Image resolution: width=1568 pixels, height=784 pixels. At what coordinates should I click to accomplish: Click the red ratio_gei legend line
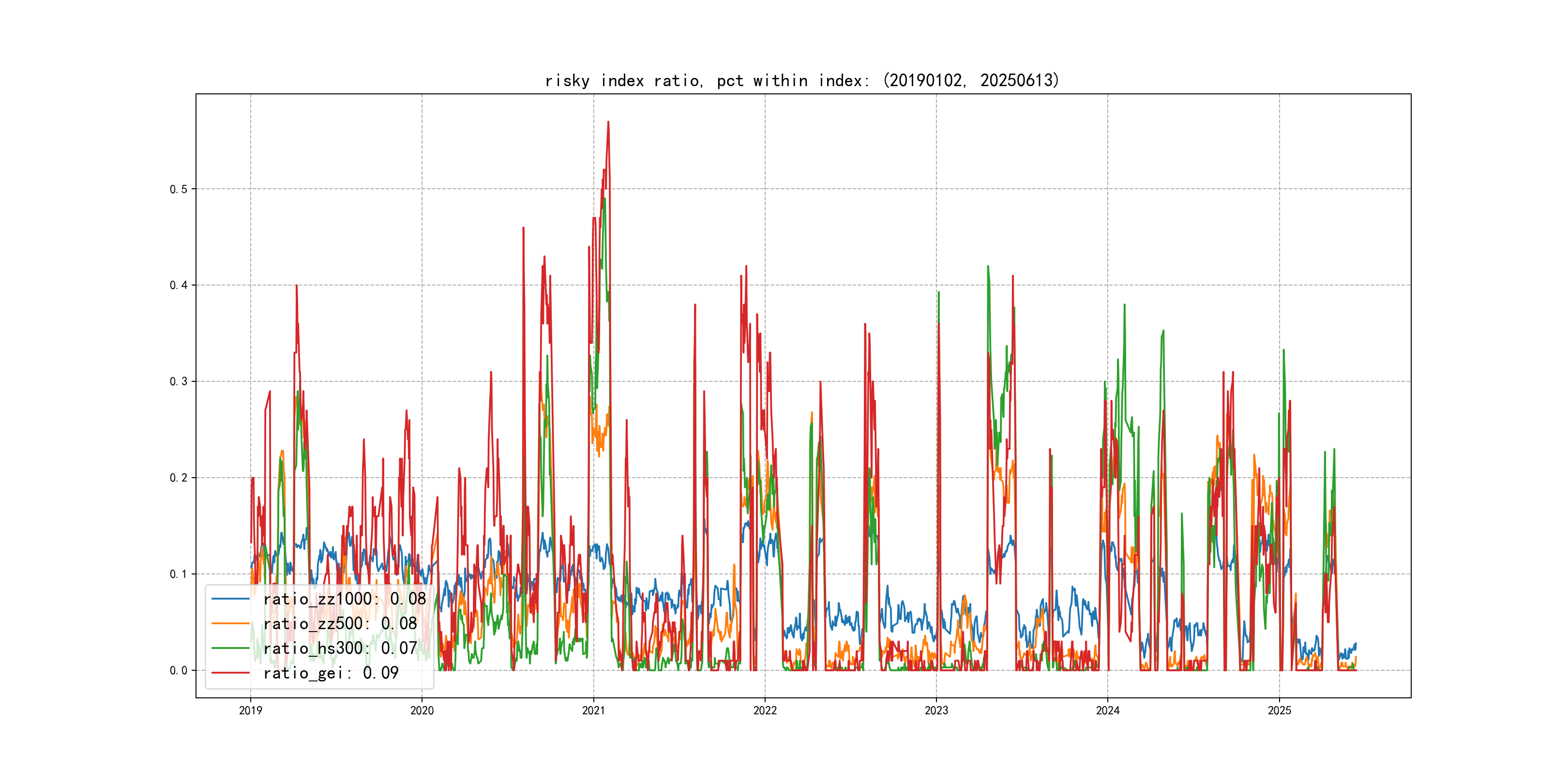click(230, 673)
